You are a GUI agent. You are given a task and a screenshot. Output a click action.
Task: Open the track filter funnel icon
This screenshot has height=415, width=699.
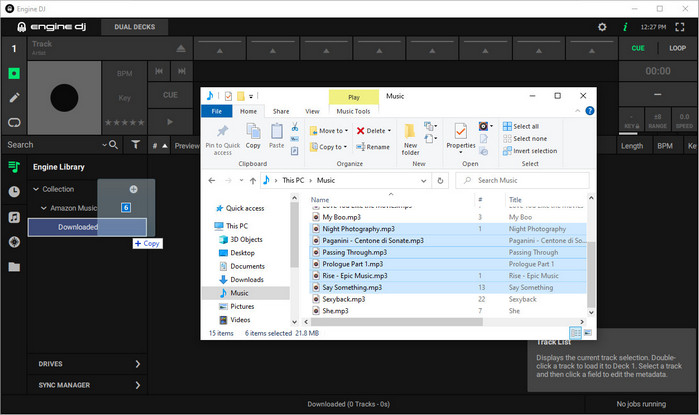[136, 144]
